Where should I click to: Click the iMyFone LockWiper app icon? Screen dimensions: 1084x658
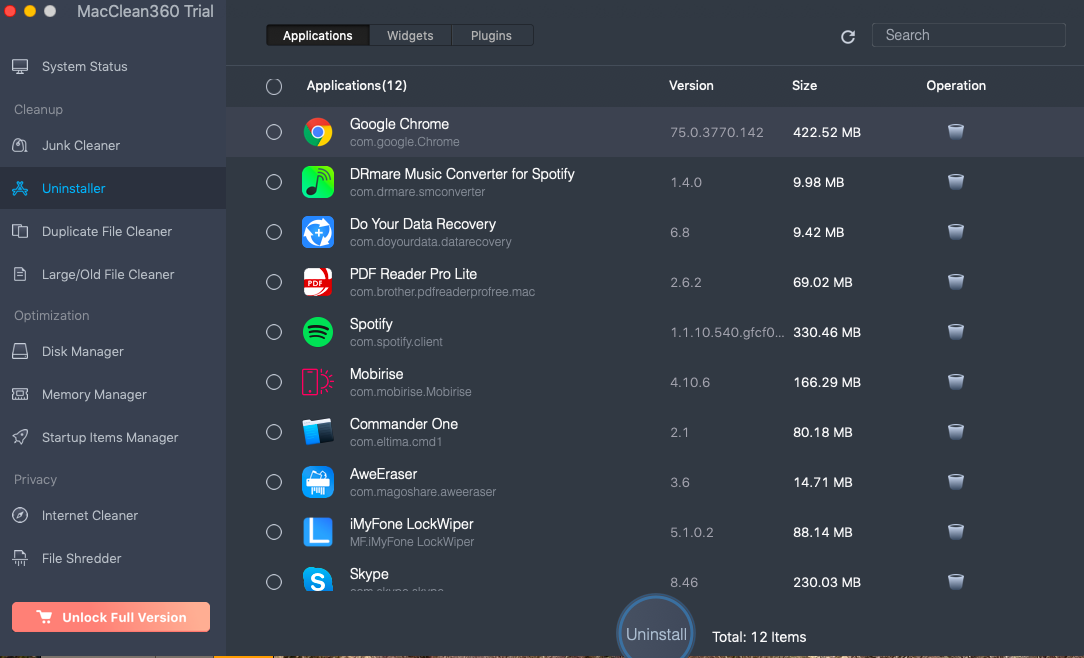318,532
